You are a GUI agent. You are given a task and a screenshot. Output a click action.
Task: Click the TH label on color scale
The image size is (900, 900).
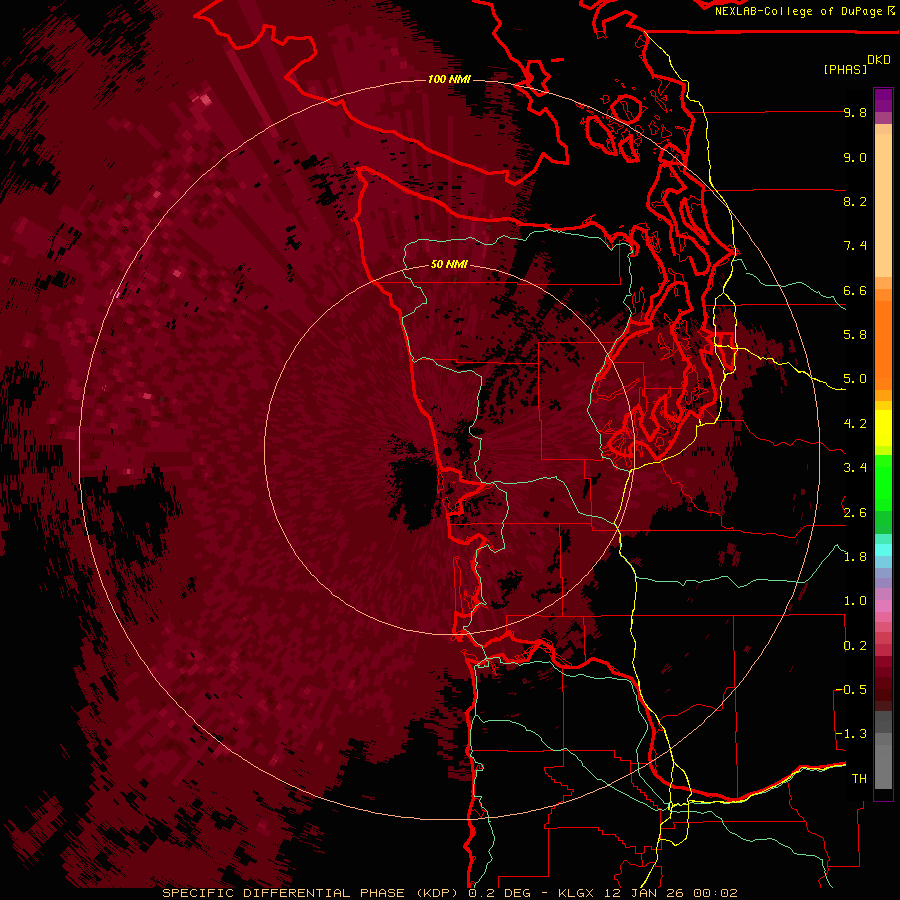[x=859, y=778]
